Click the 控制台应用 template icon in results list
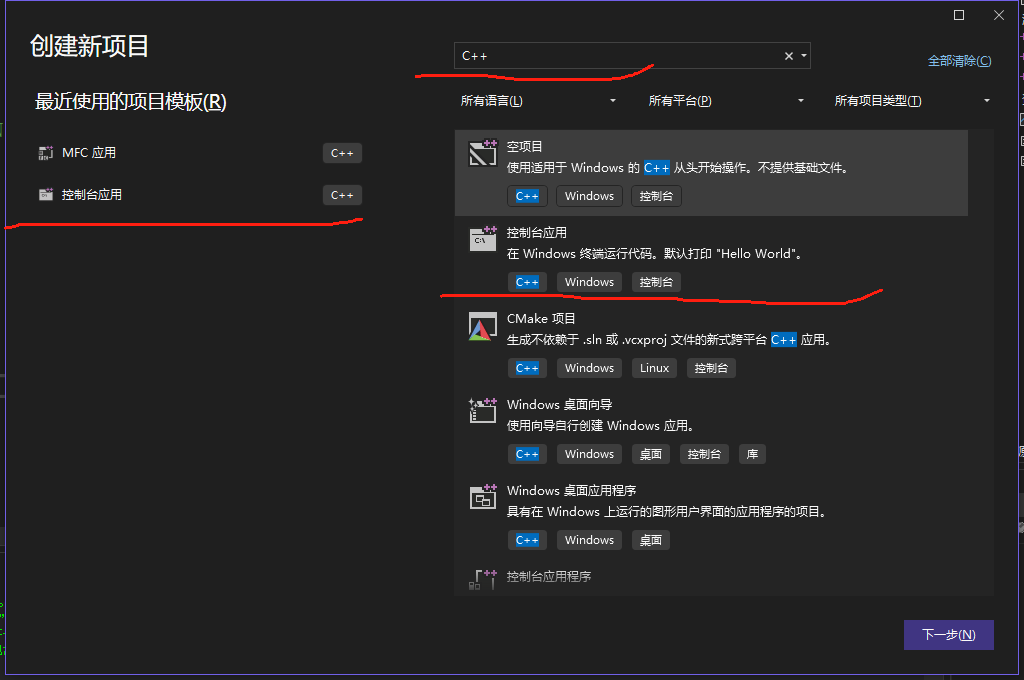 [483, 238]
